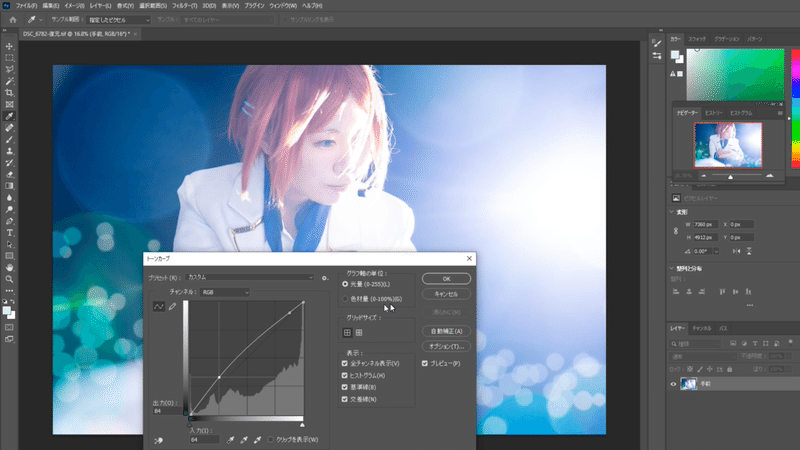Select 色材量 (0-100%) radio button
The image size is (800, 450).
tap(345, 299)
